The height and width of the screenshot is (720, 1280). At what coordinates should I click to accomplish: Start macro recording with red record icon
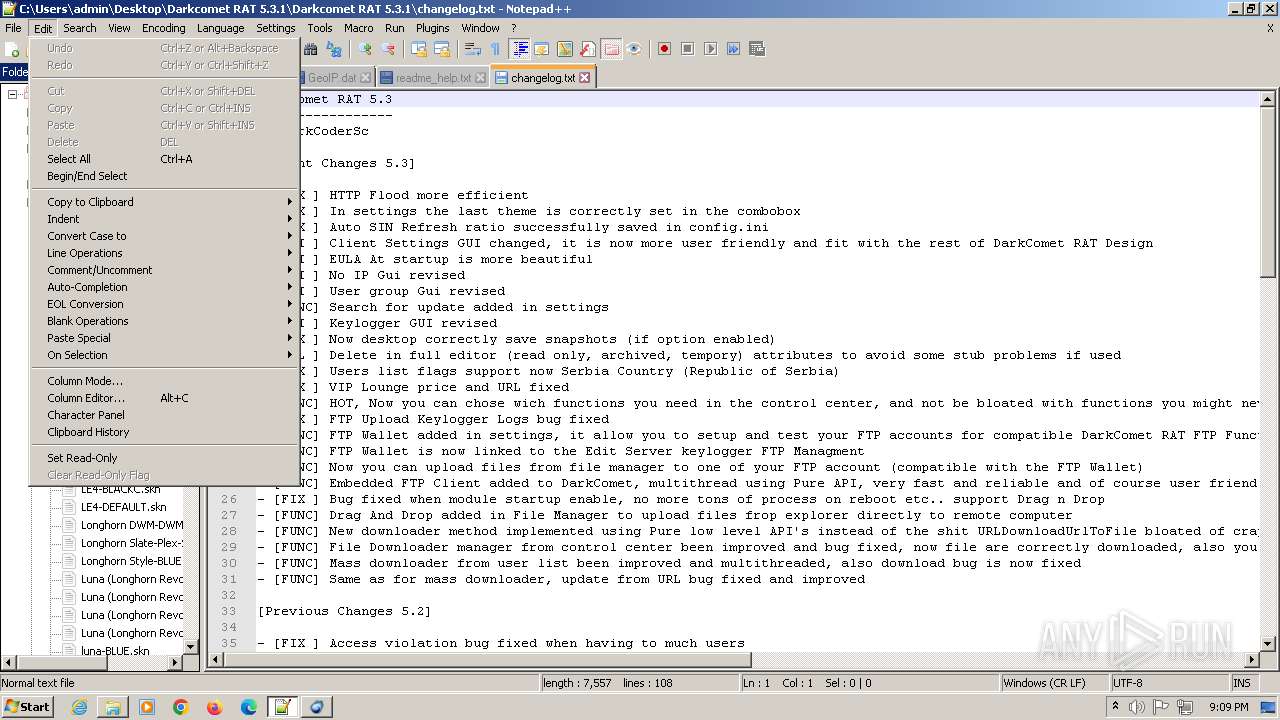click(664, 48)
